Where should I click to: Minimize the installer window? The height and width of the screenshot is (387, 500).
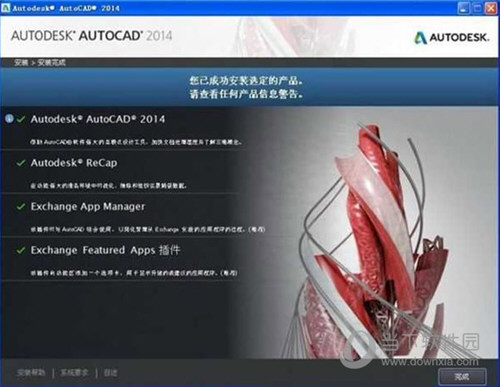tap(463, 8)
